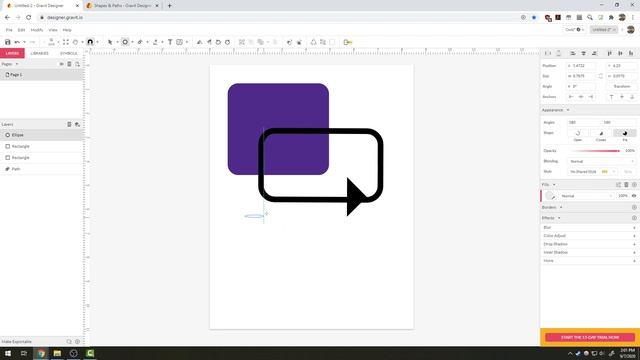This screenshot has width=640, height=360.
Task: Toggle the rotate left toolbar icon
Action: pyautogui.click(x=218, y=42)
